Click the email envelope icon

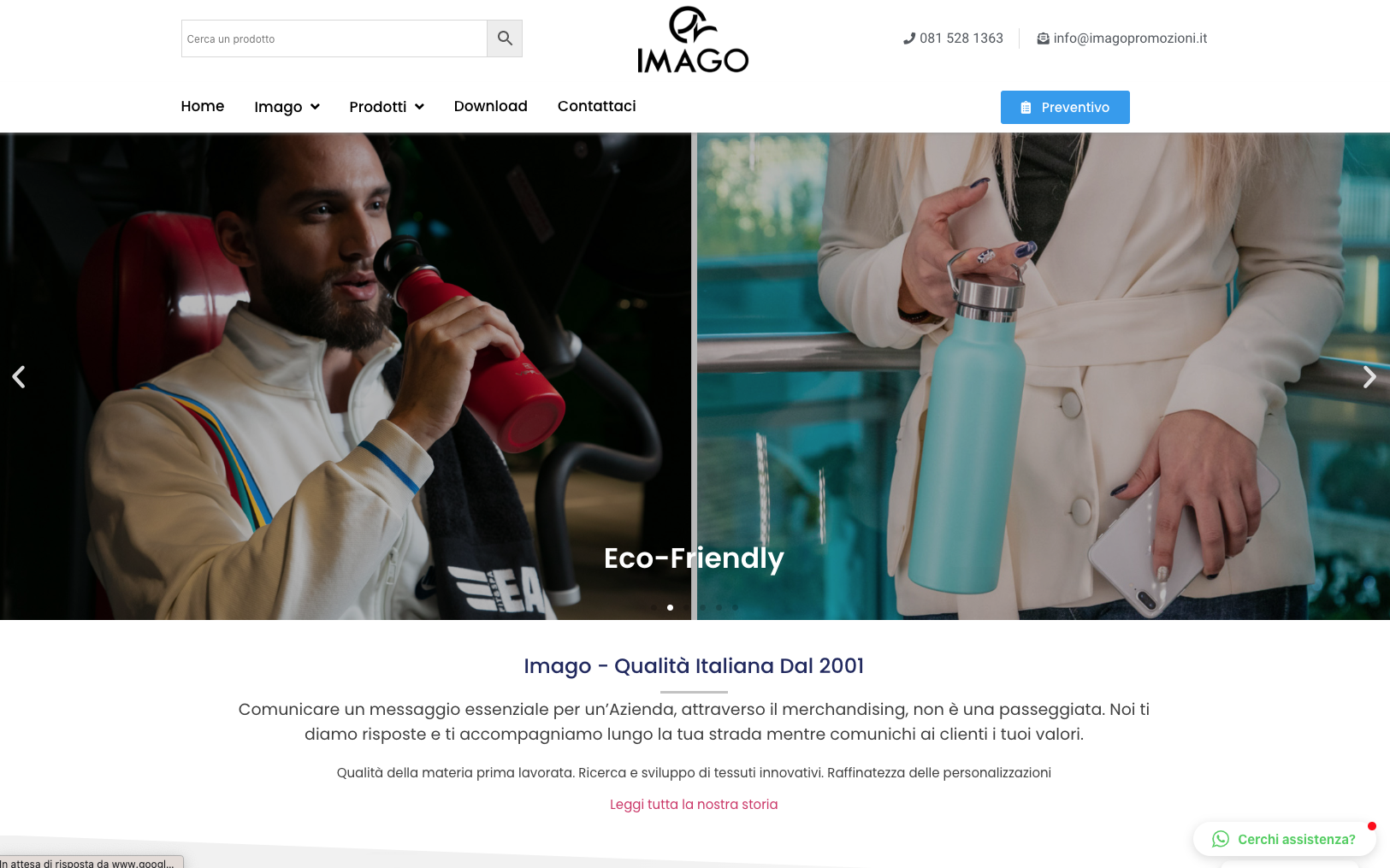click(1043, 38)
